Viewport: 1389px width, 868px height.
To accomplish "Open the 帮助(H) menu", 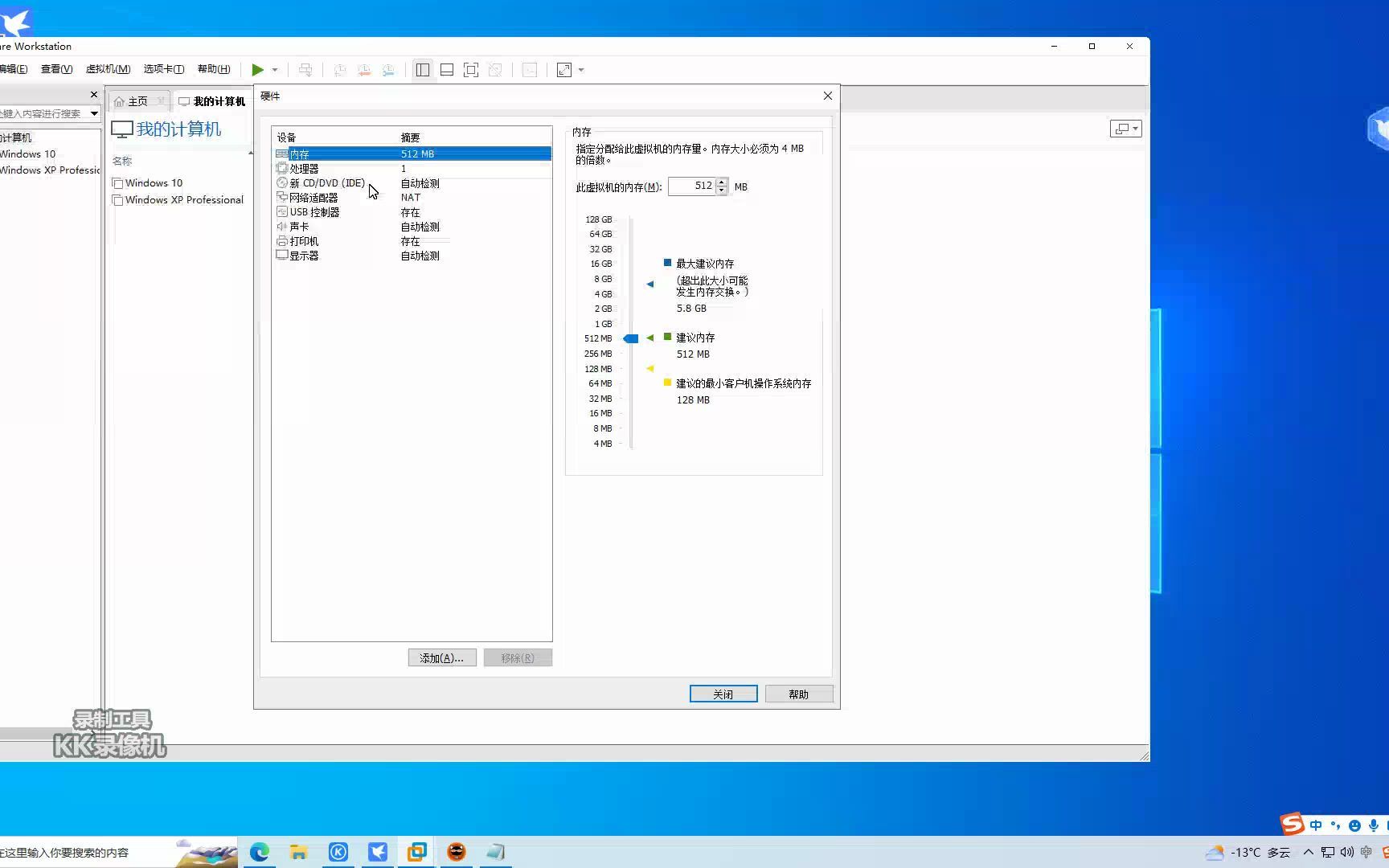I will [x=214, y=69].
